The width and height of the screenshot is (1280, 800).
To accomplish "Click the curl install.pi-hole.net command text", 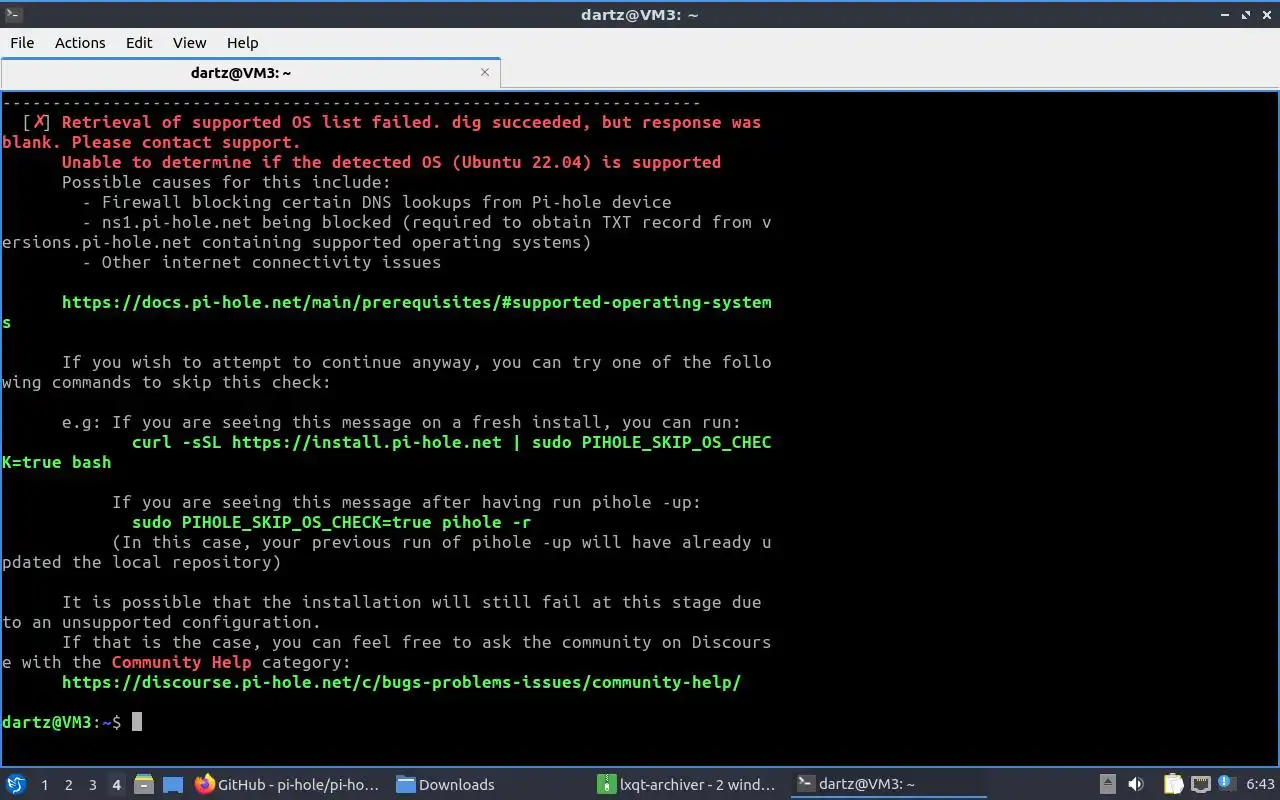I will [x=387, y=452].
